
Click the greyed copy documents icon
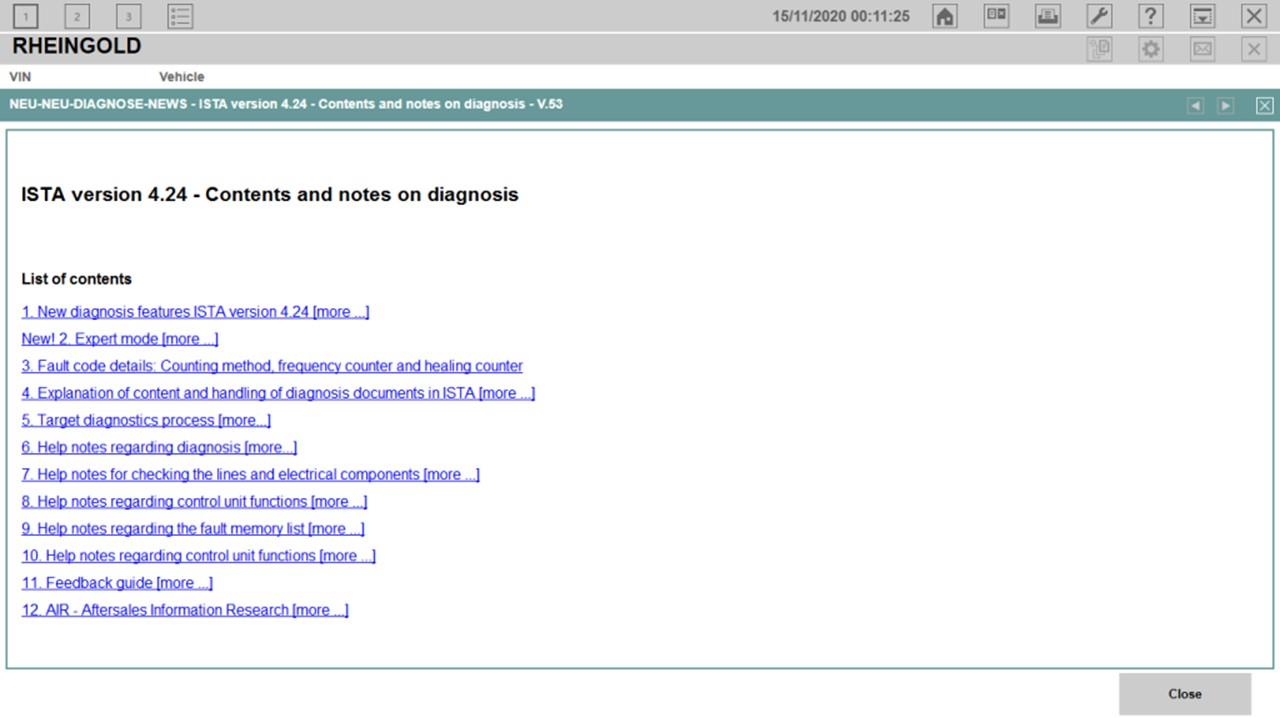tap(1099, 48)
